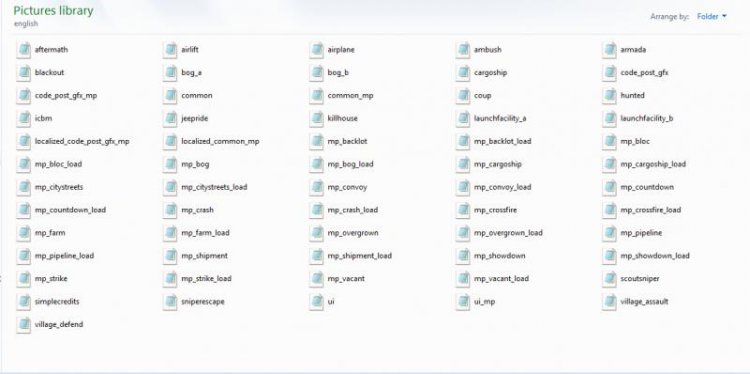The height and width of the screenshot is (374, 750).
Task: Click the localized_code_post_gfx_mp file label
Action: coord(82,142)
